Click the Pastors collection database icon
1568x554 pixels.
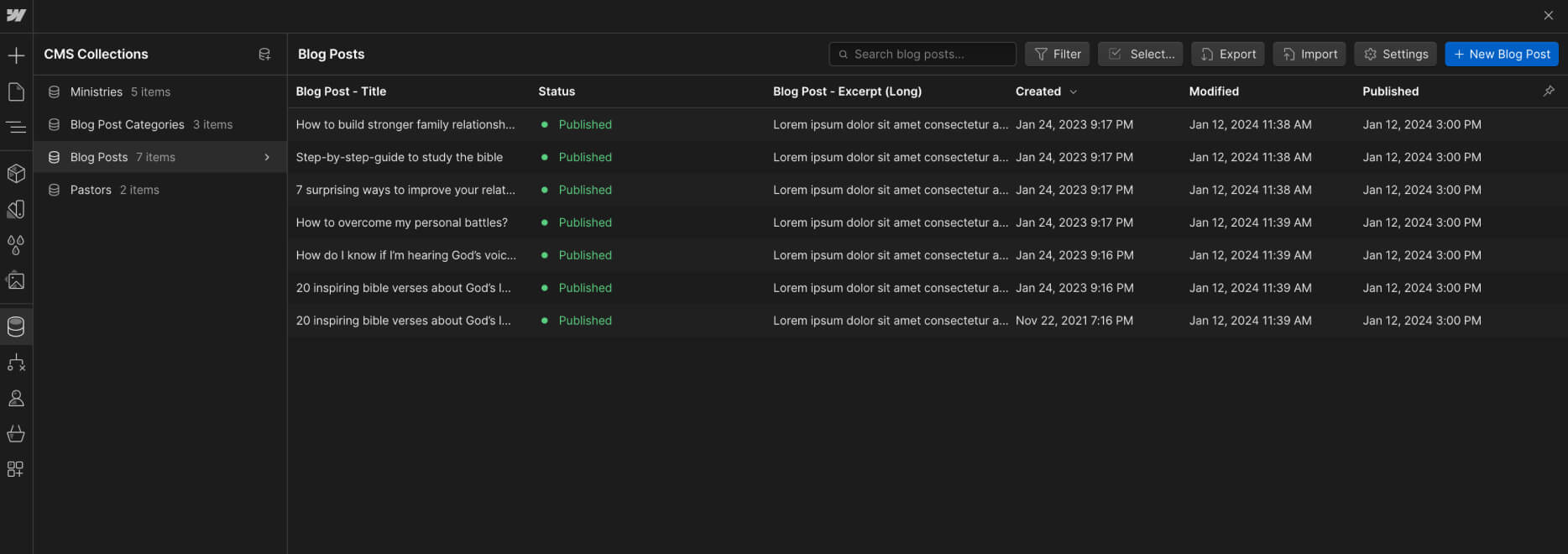55,190
